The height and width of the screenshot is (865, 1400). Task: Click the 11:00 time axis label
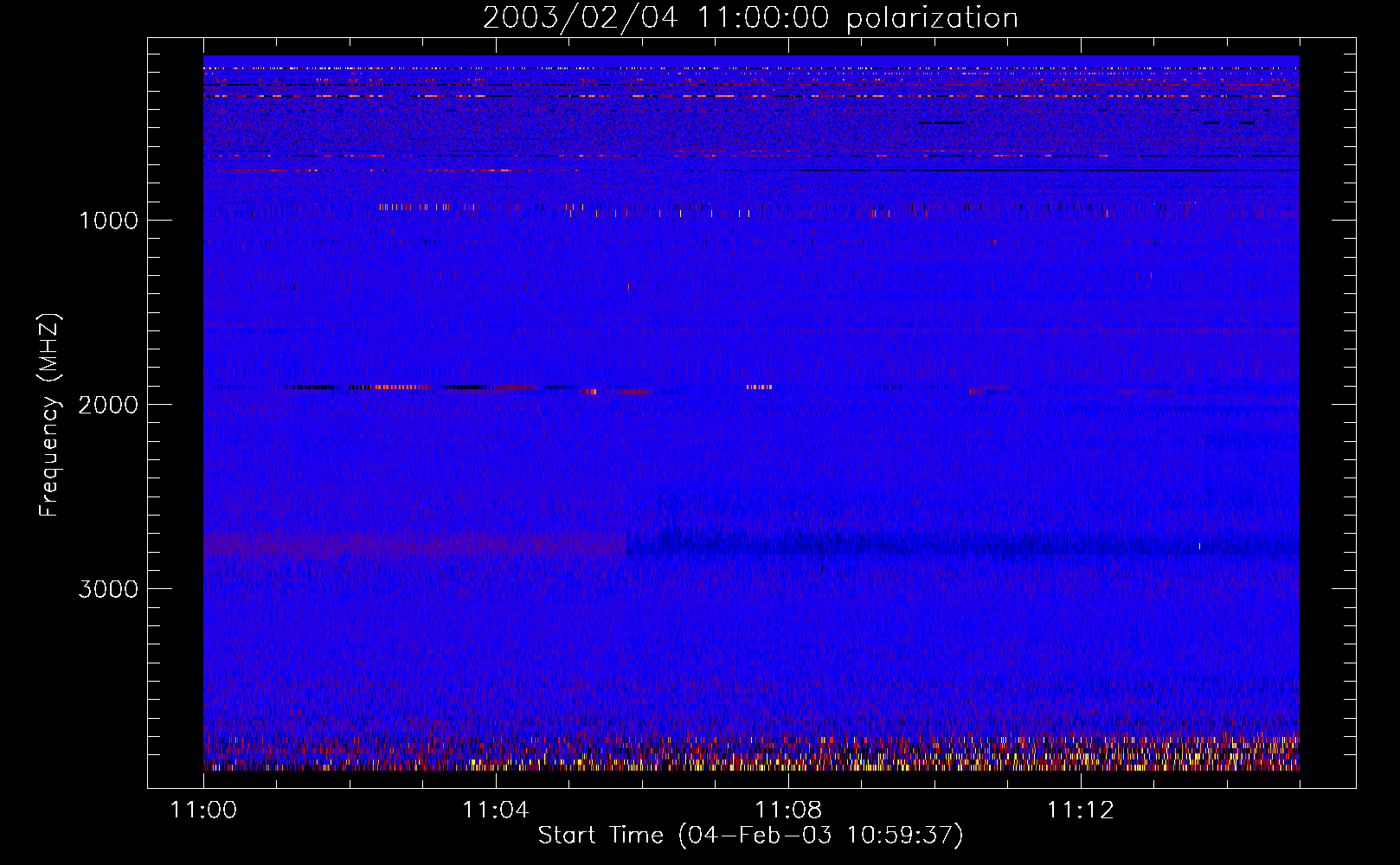[203, 811]
